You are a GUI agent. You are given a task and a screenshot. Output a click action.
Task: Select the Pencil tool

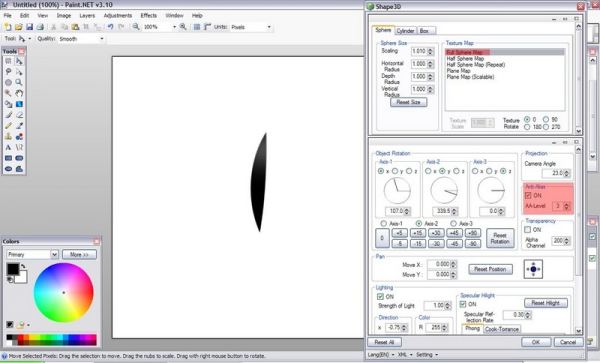8,125
